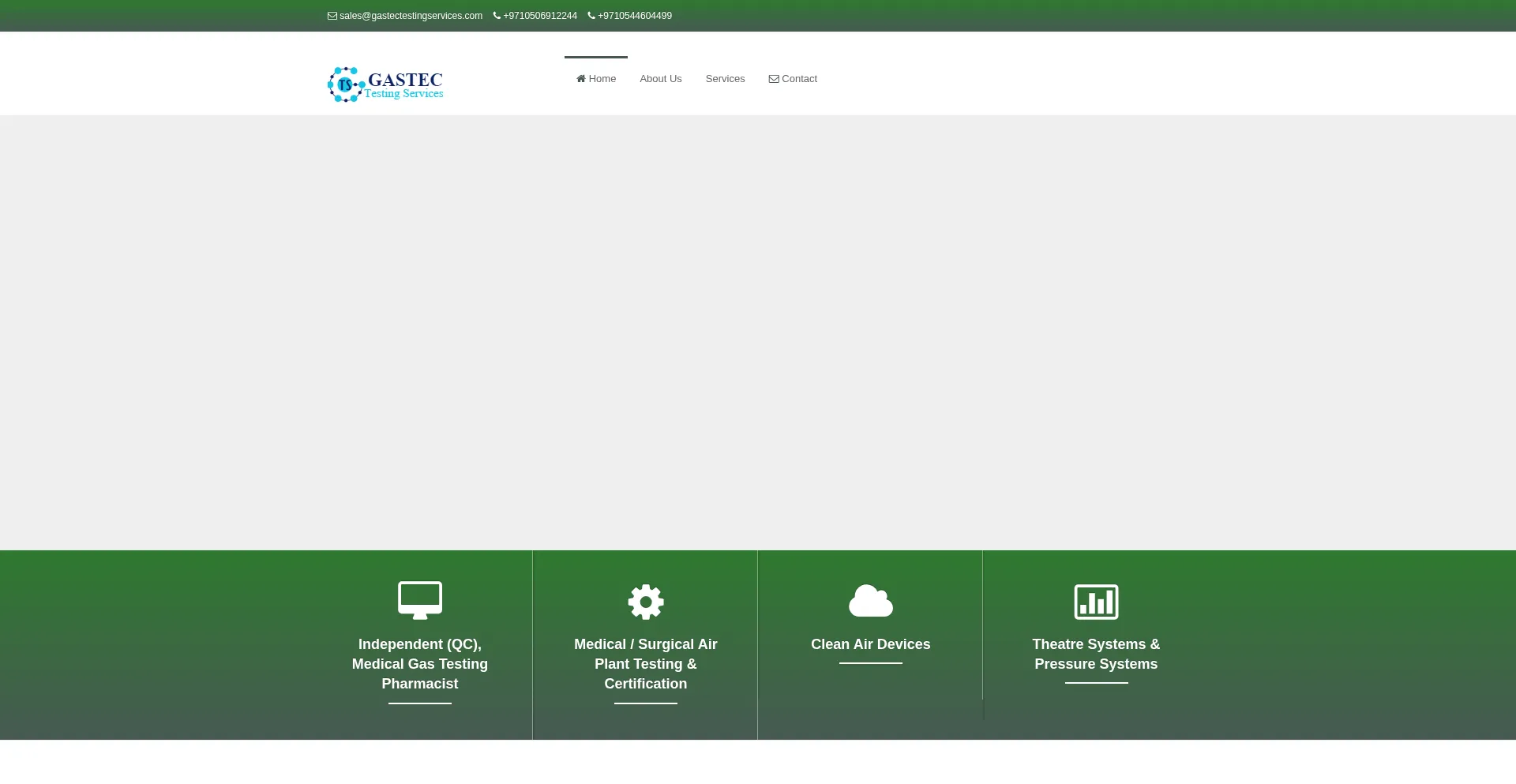
Task: Click the monitor icon above Medical Gas Testing
Action: (419, 600)
